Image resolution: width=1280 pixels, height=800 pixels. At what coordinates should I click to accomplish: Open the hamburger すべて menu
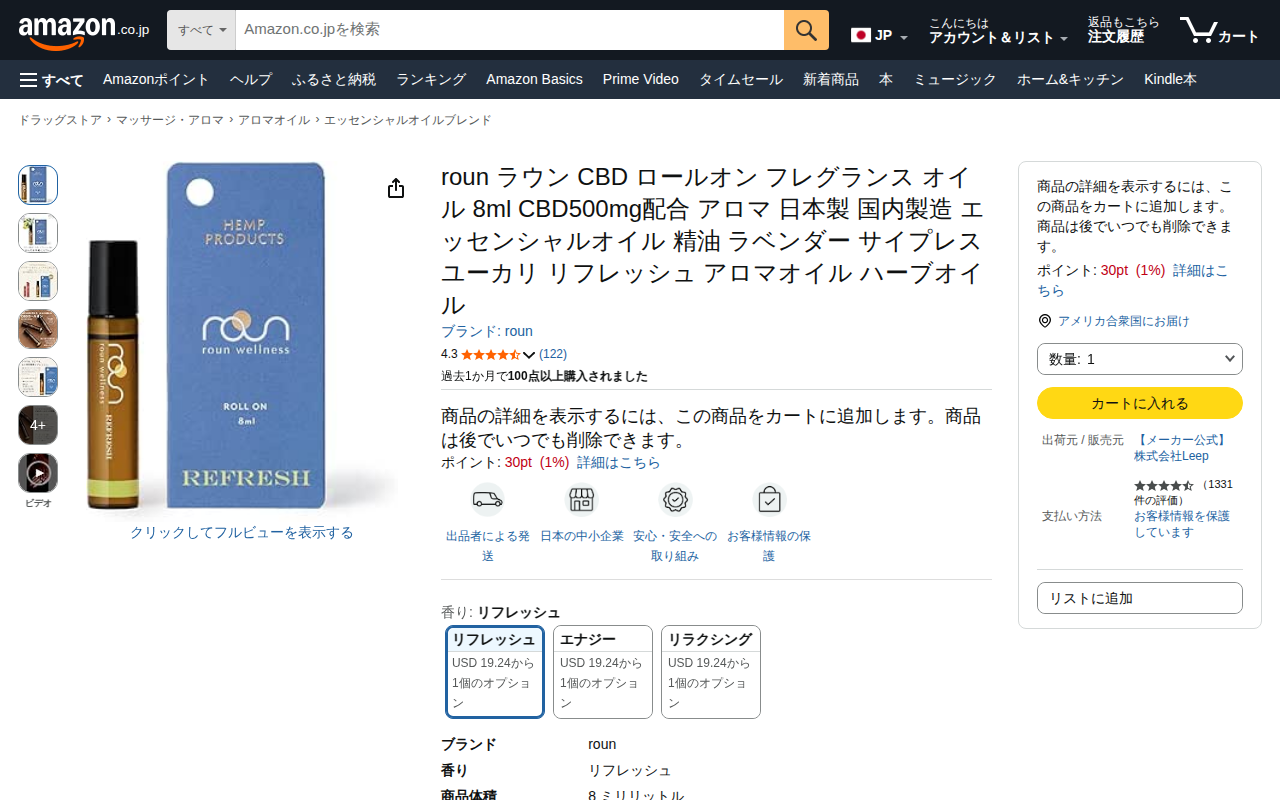tap(51, 80)
